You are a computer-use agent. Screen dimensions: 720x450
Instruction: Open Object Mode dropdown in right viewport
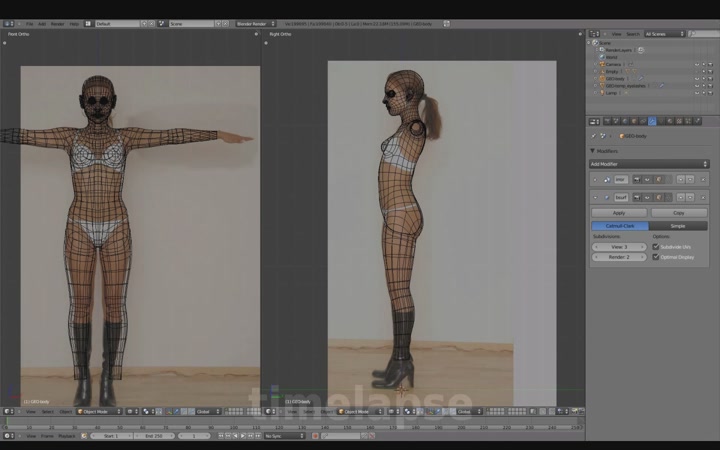tap(360, 411)
